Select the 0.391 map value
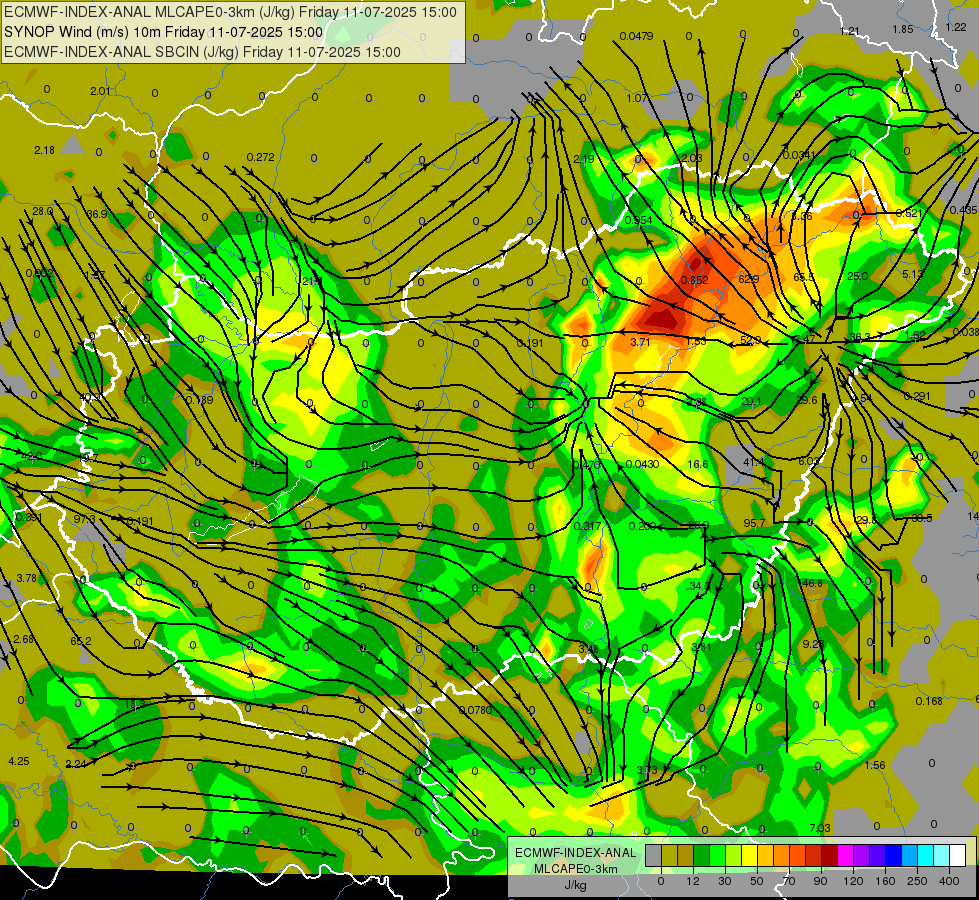 (x=29, y=517)
